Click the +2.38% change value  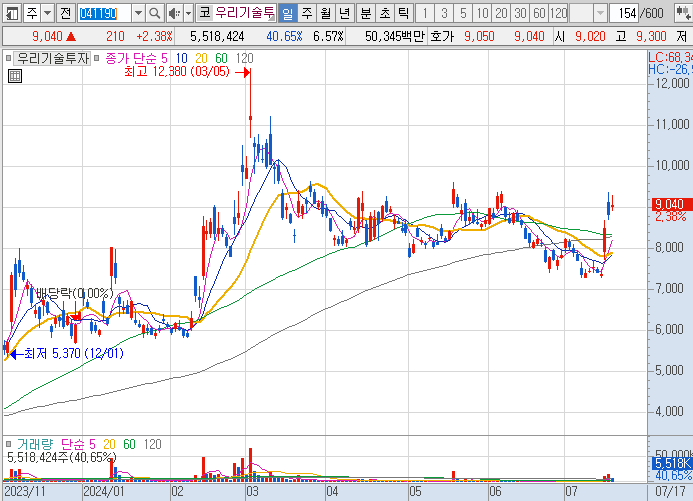154,36
